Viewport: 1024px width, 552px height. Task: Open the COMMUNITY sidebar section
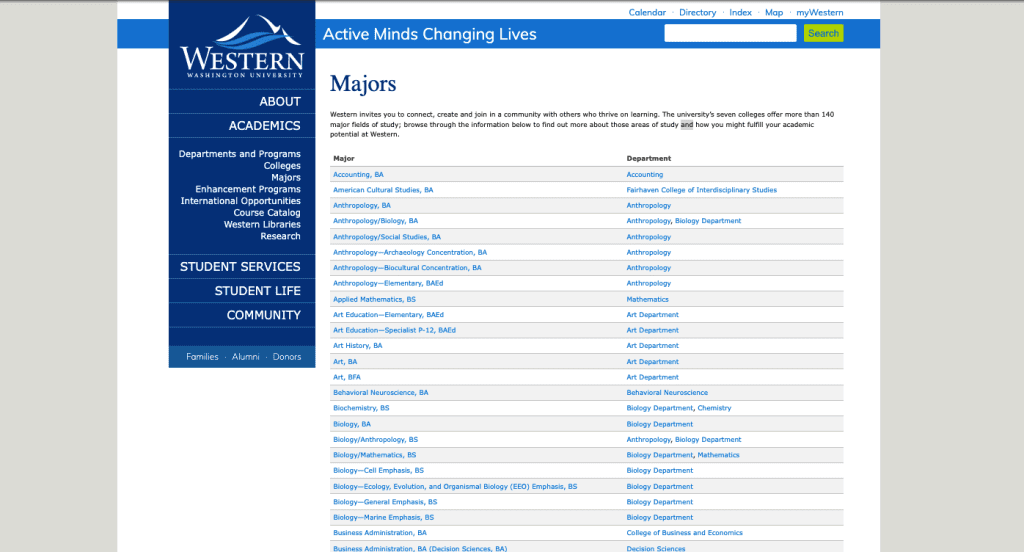click(x=263, y=315)
